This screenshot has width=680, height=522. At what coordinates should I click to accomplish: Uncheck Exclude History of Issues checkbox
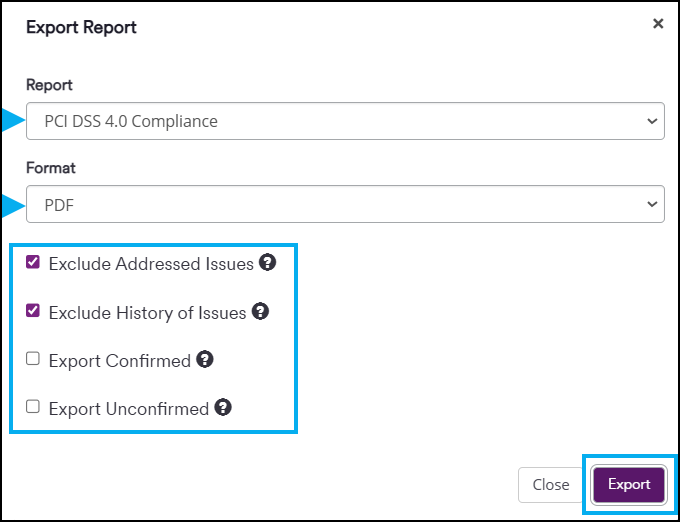33,311
